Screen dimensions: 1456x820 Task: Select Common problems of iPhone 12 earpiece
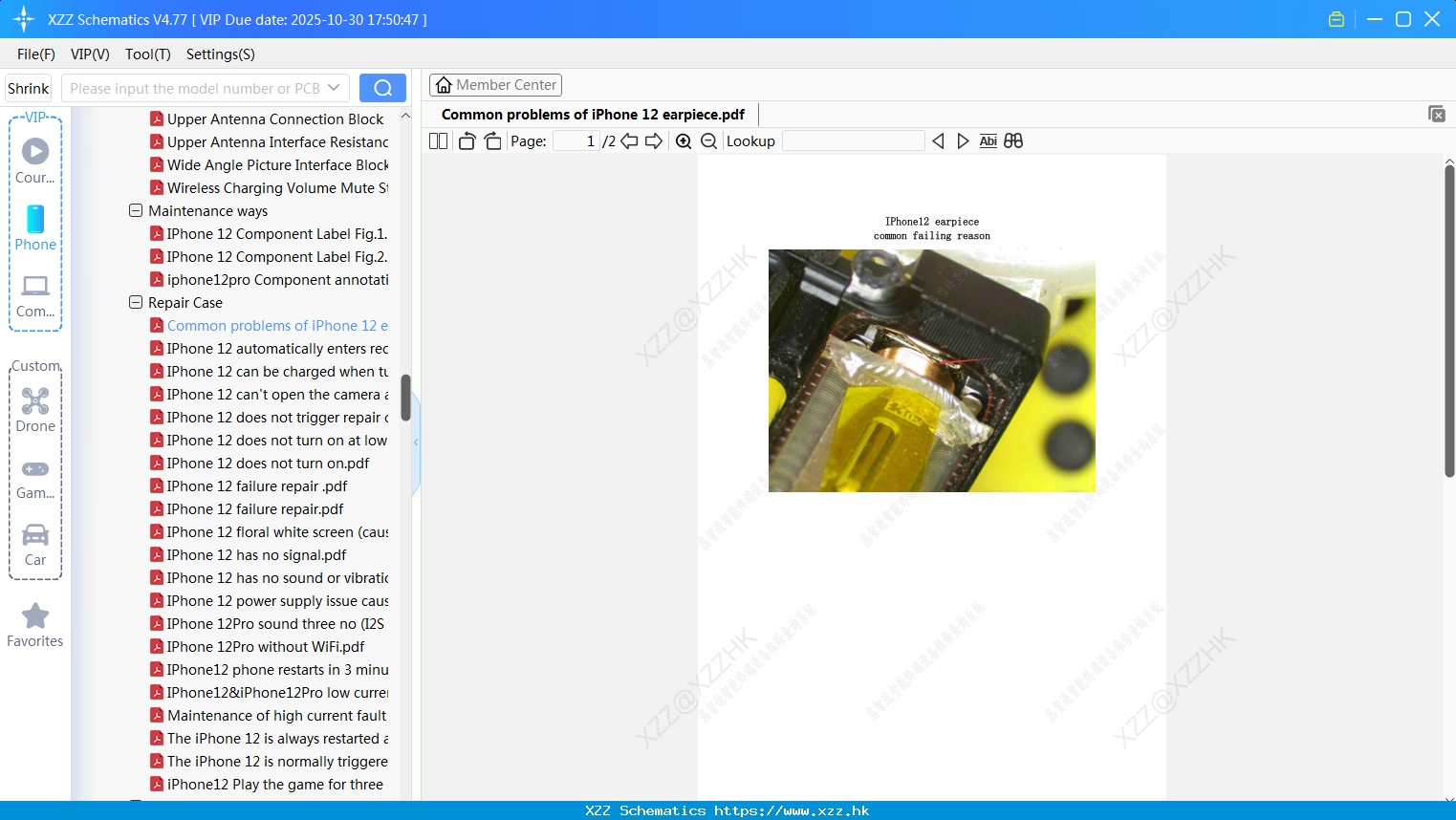pyautogui.click(x=270, y=325)
